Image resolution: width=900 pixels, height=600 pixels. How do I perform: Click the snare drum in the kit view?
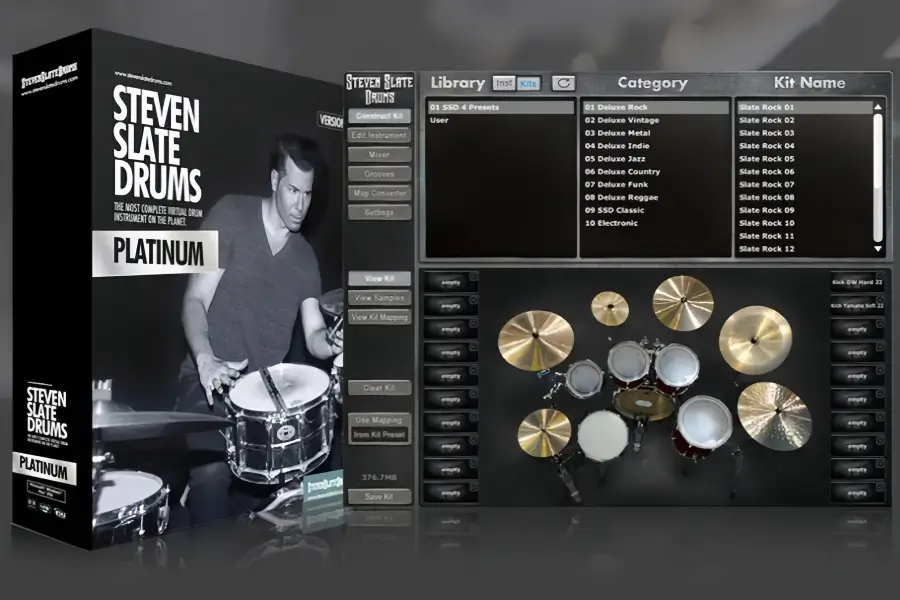tap(604, 436)
